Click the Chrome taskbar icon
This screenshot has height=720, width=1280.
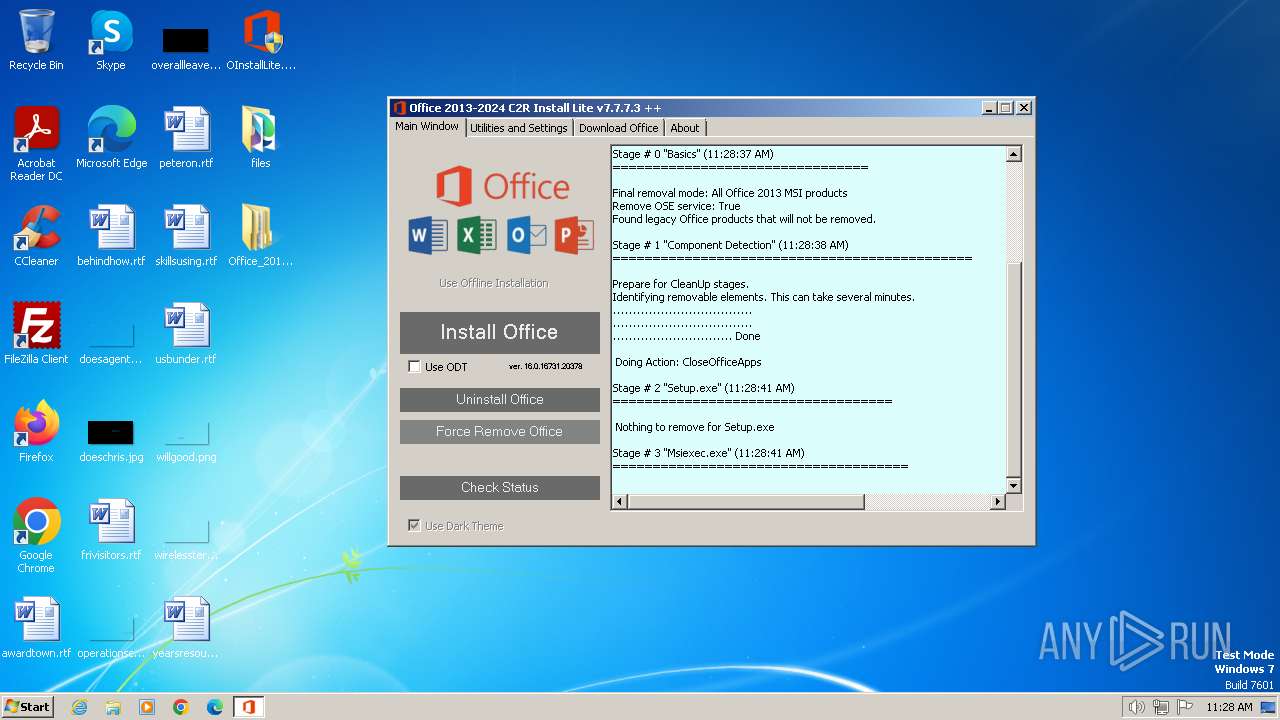click(x=181, y=707)
